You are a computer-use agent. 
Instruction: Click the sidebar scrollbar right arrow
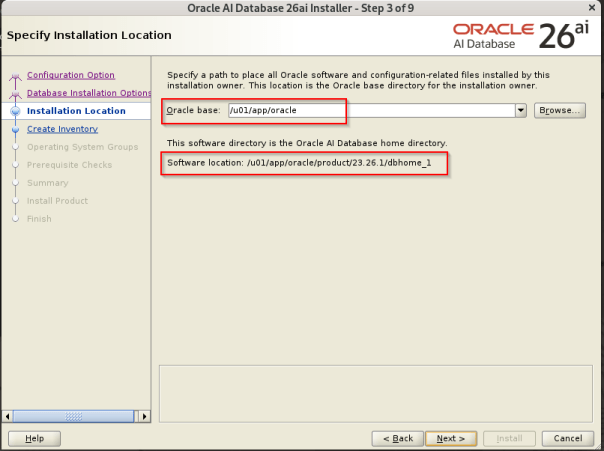pyautogui.click(x=143, y=416)
